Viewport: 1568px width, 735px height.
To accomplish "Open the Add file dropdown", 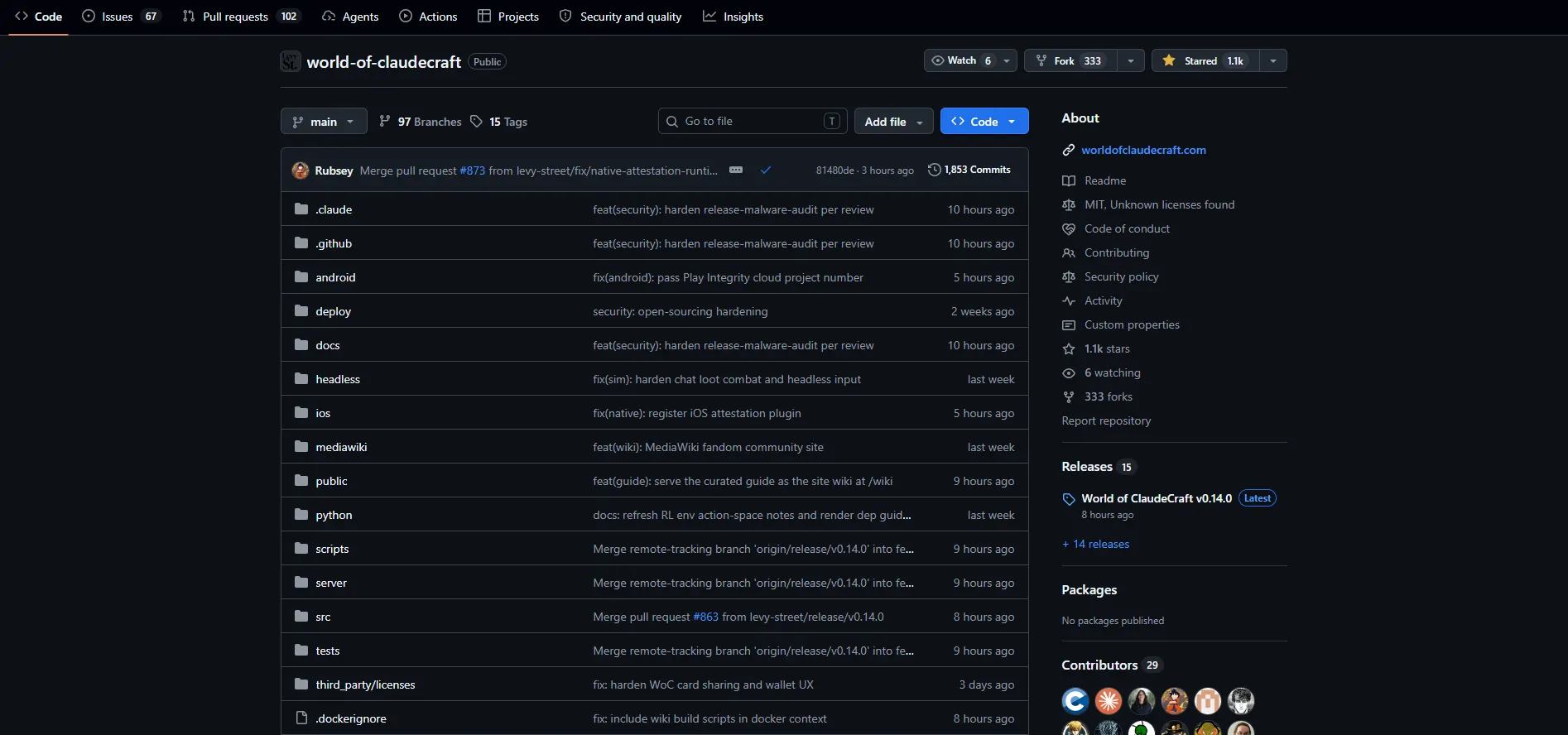I will click(x=893, y=122).
